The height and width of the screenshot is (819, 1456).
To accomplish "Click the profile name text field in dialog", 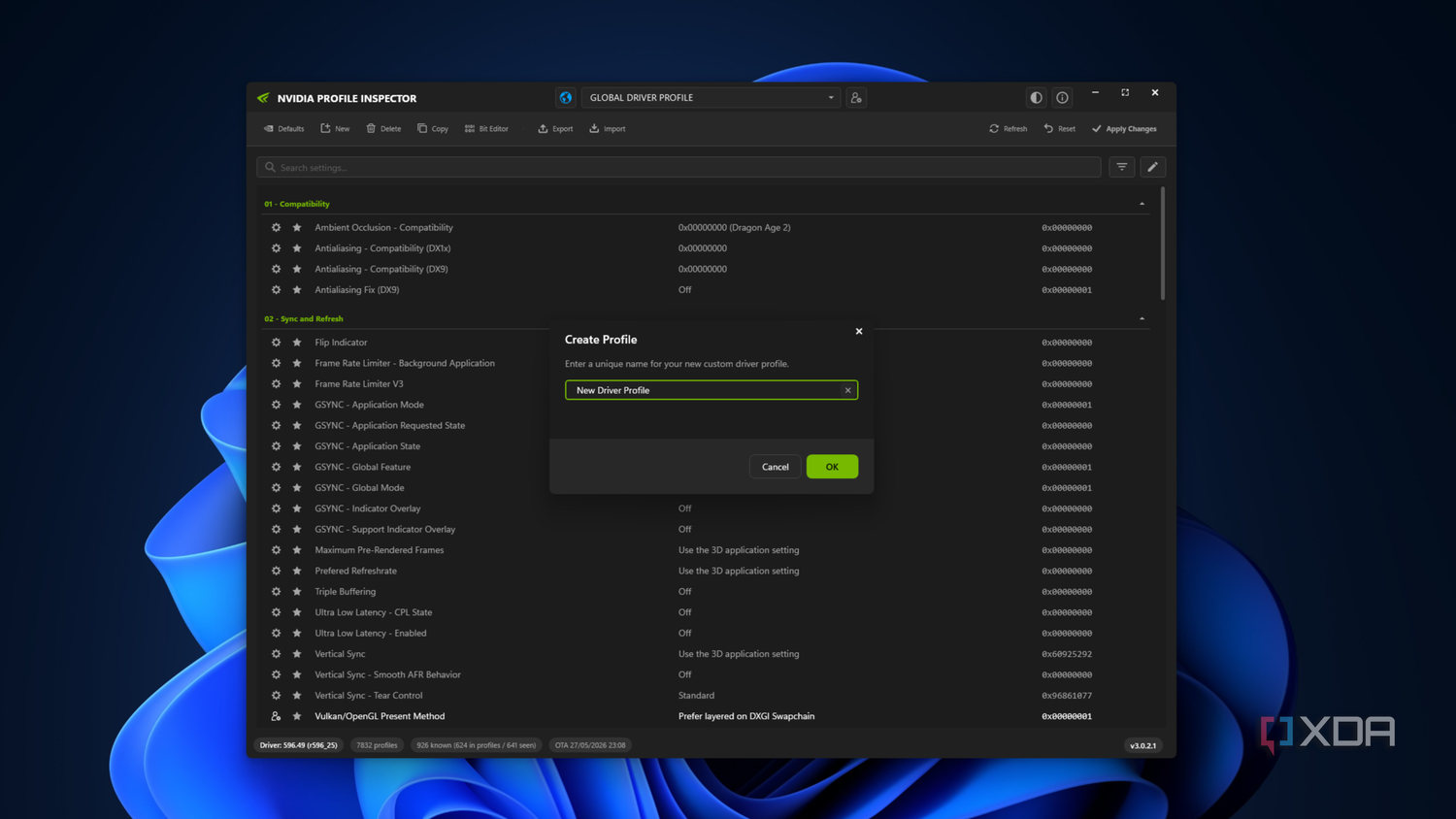I will point(711,390).
